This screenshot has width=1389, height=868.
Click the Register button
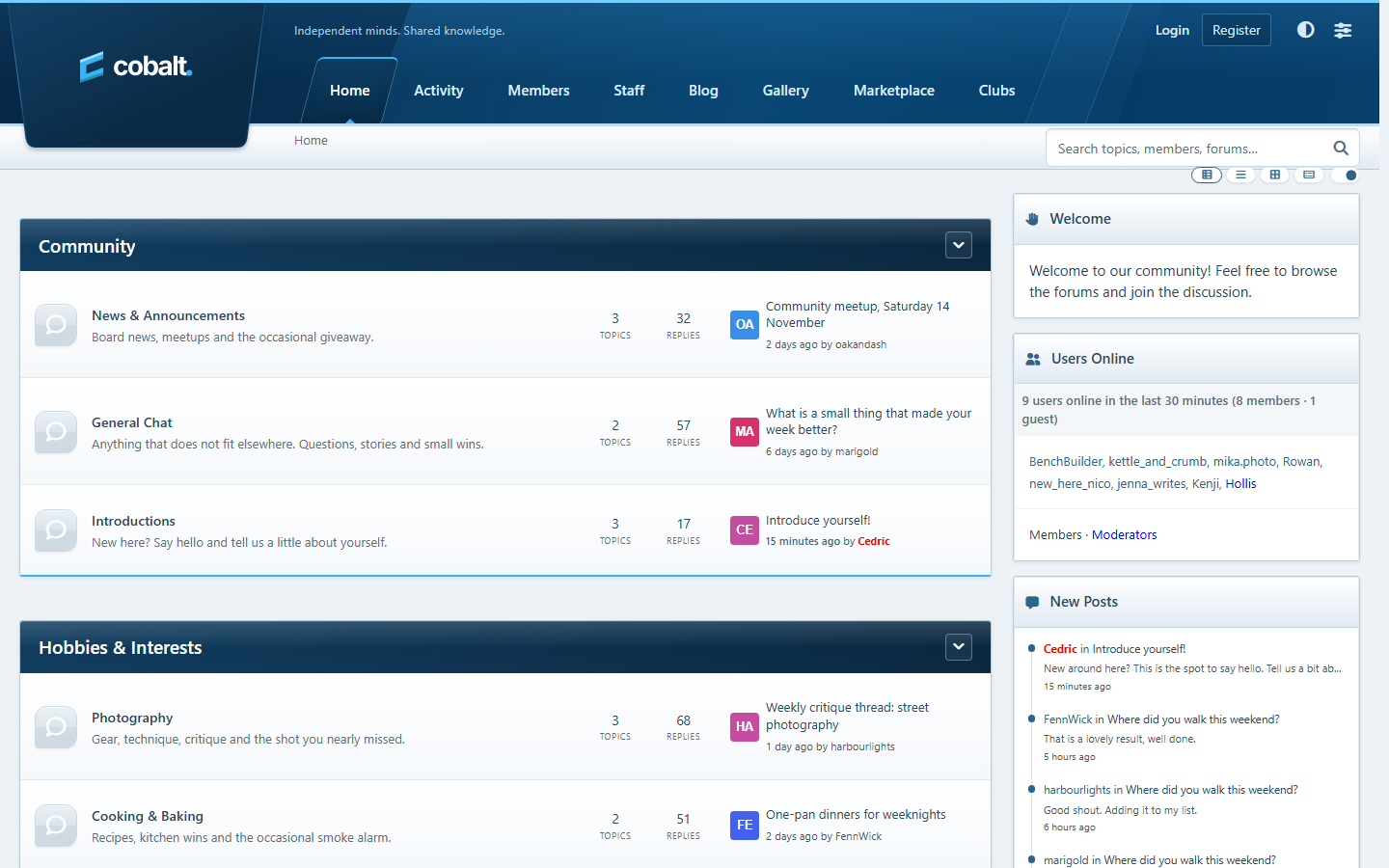click(x=1237, y=30)
